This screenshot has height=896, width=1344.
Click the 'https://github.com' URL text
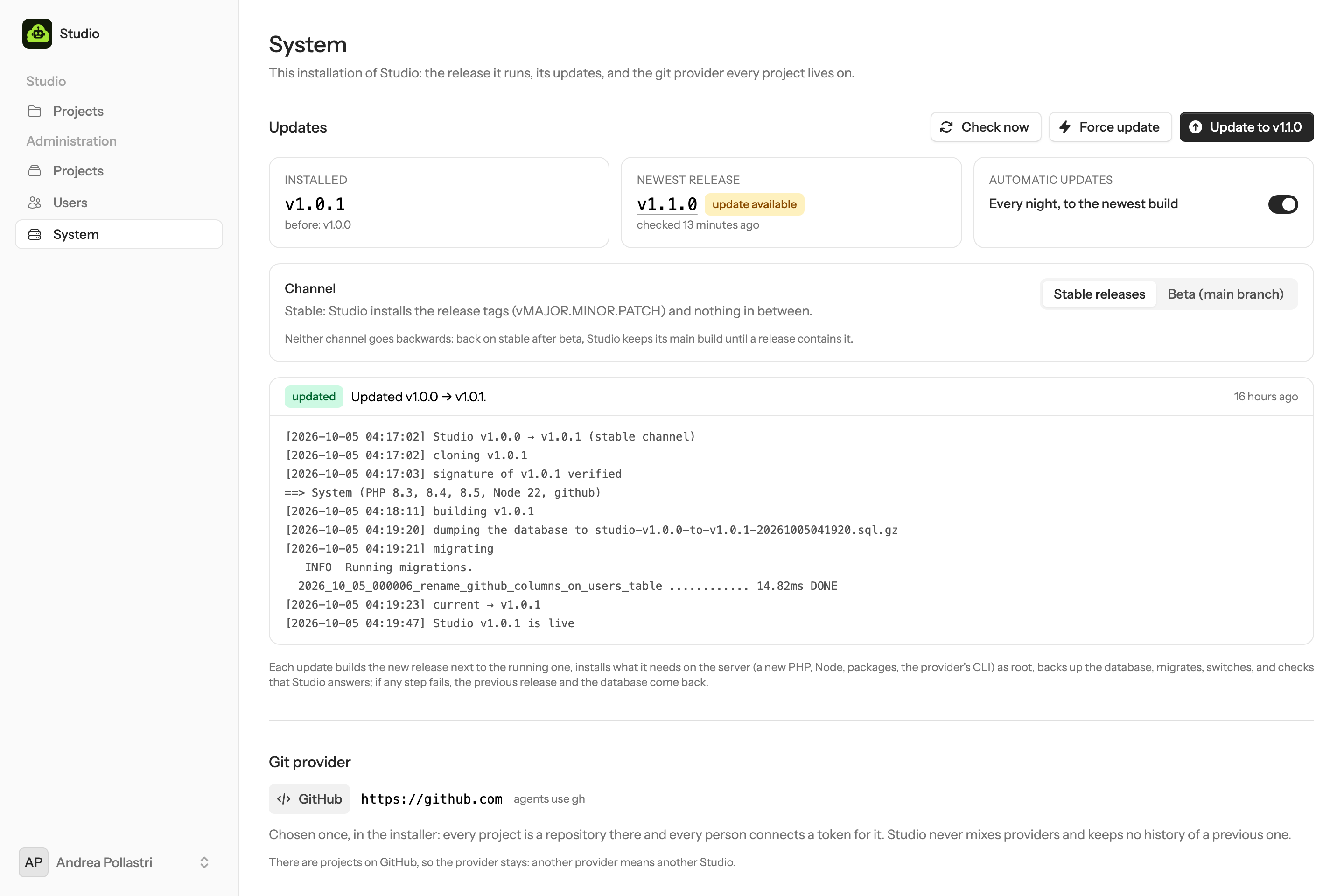431,799
